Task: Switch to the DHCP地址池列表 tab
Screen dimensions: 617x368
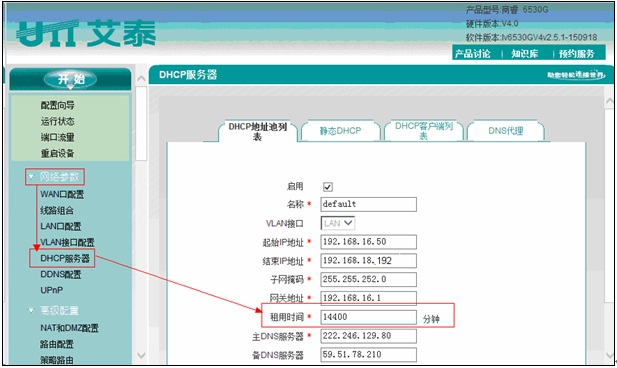Action: 258,131
